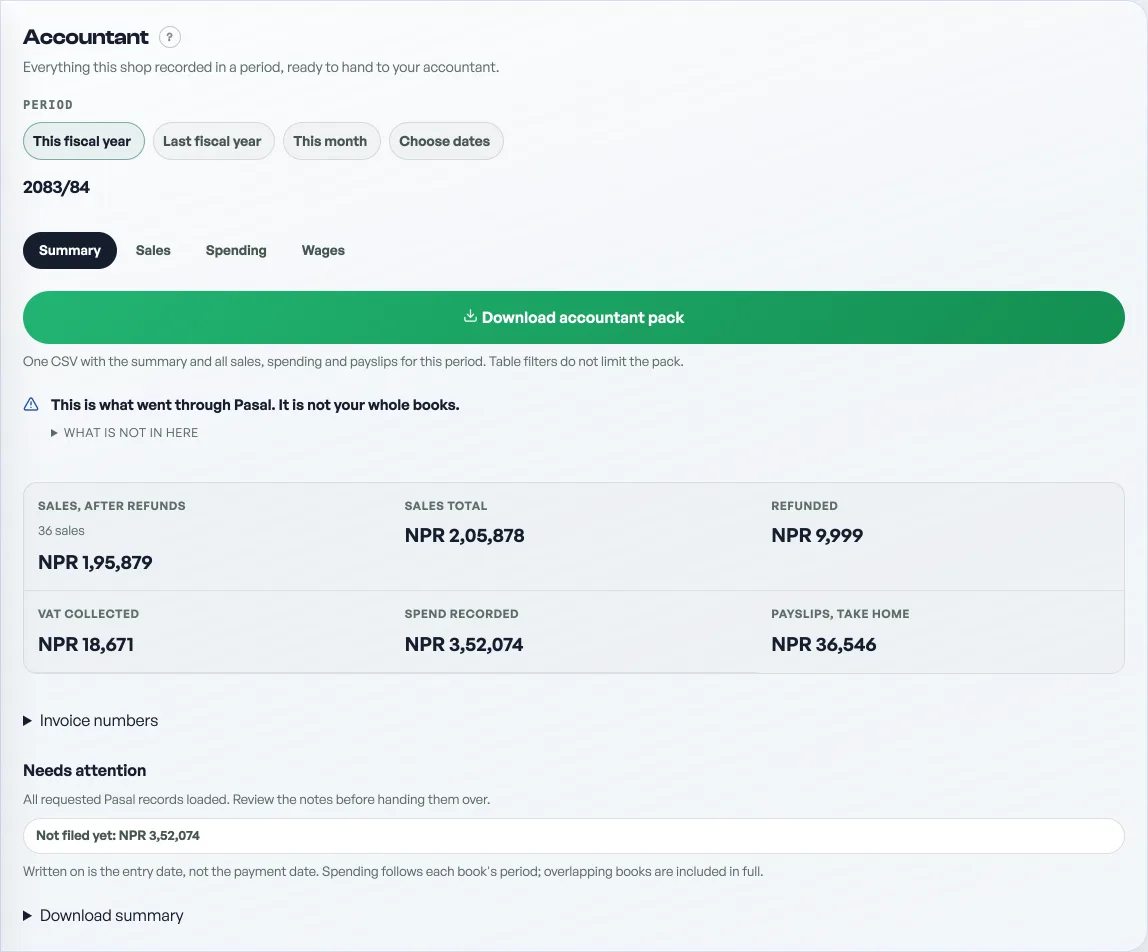The image size is (1148, 952).
Task: Click the refunded value NPR 9,999
Action: coord(817,535)
